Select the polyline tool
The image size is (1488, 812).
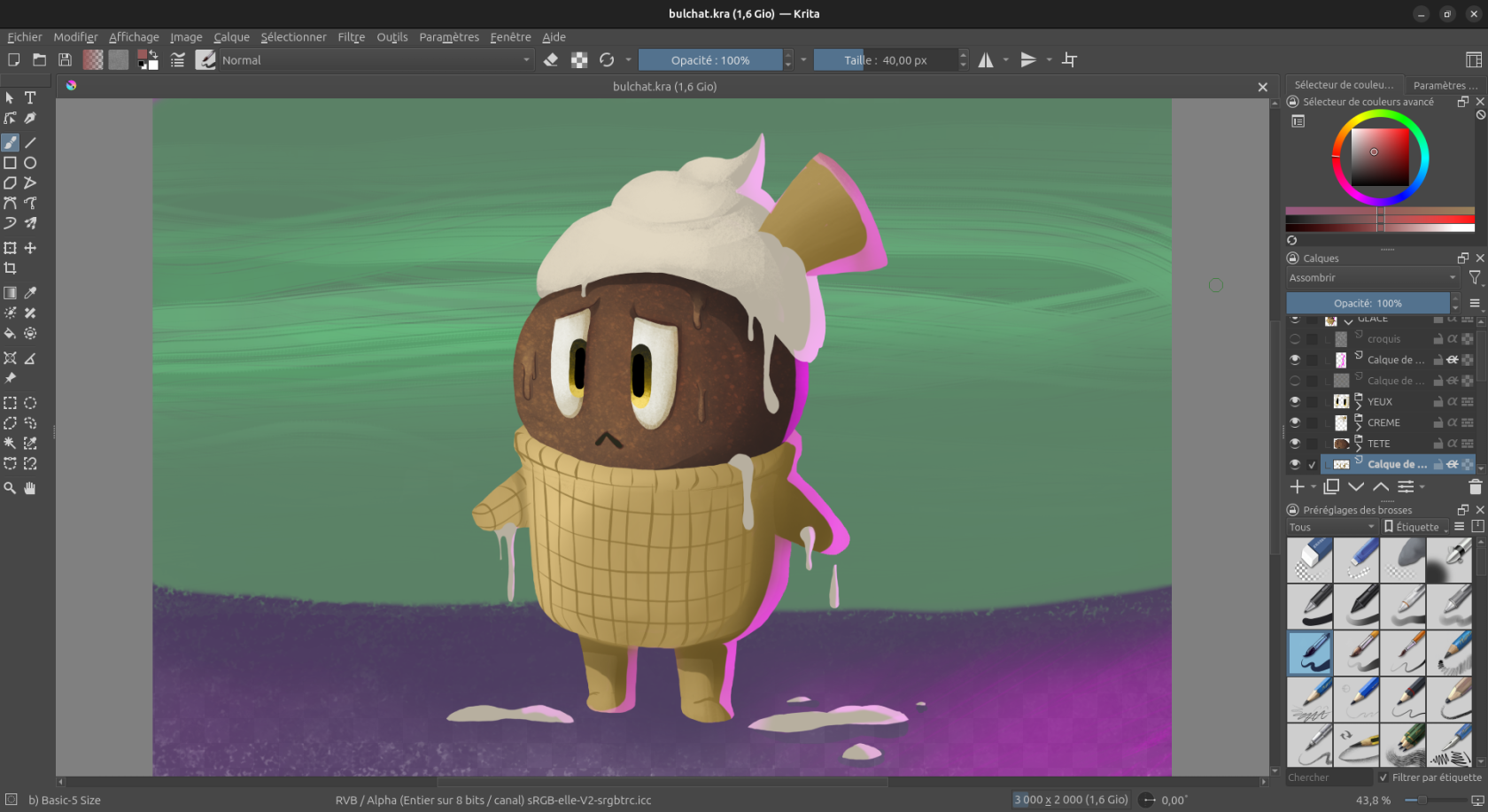click(x=30, y=183)
